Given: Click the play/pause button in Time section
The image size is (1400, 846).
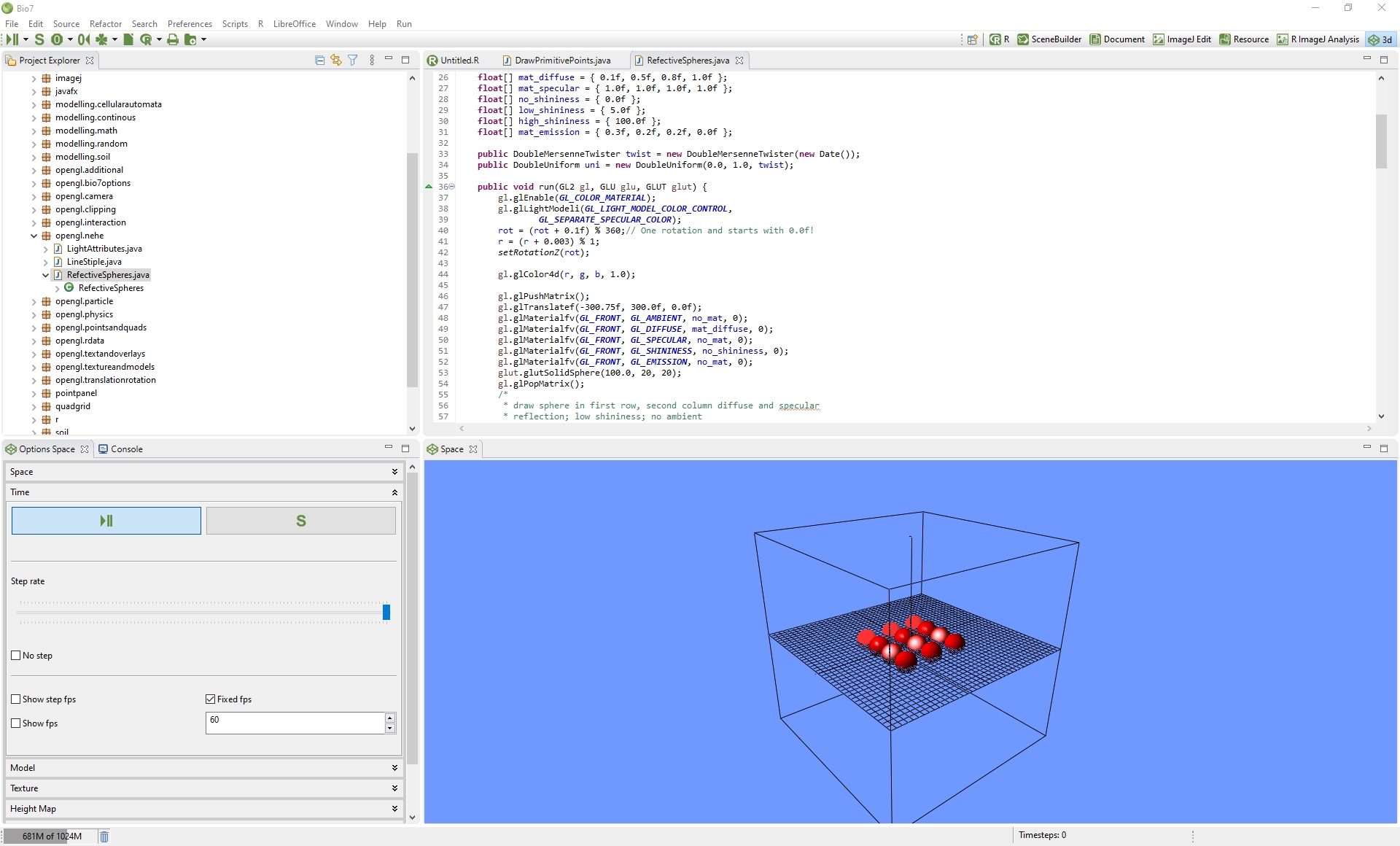Looking at the screenshot, I should click(x=106, y=521).
